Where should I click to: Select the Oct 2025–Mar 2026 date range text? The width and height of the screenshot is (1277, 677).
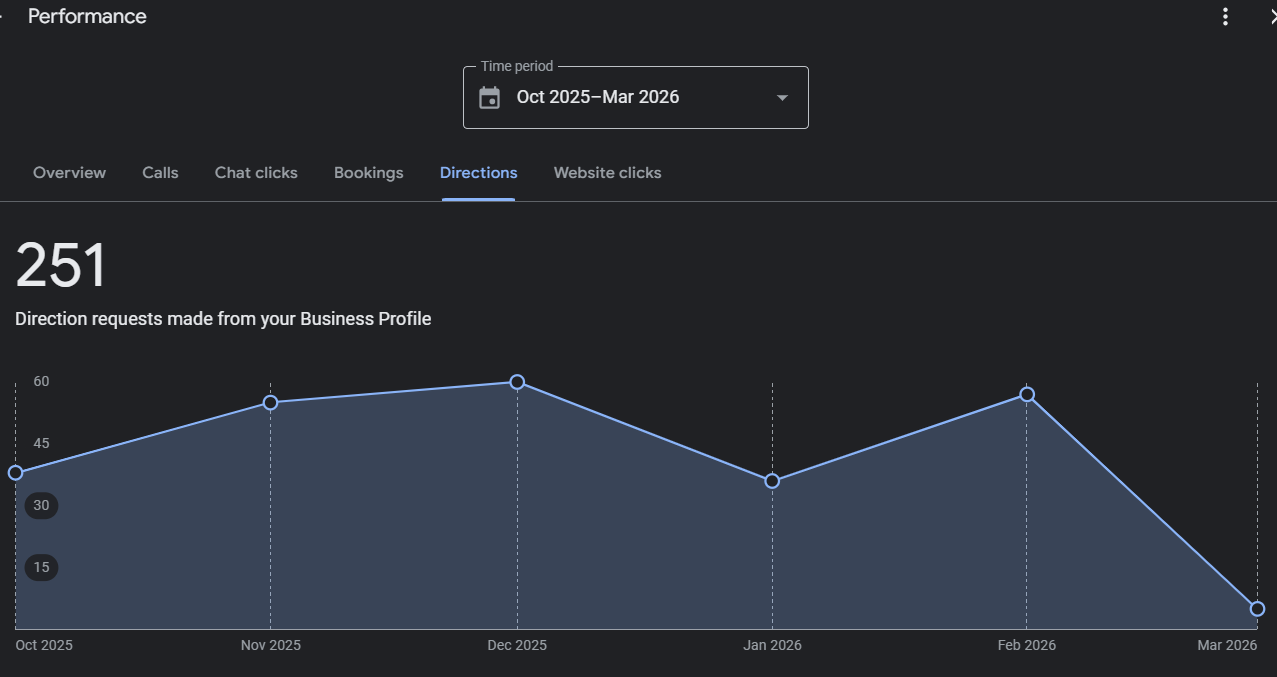pyautogui.click(x=597, y=97)
